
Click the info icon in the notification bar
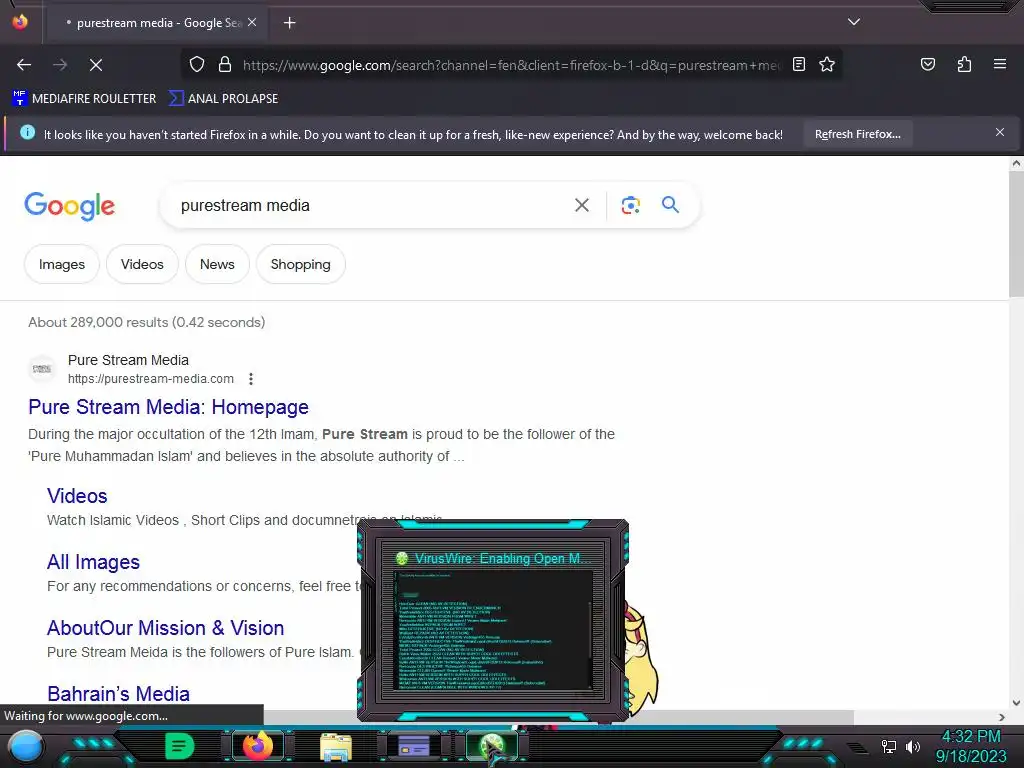pos(27,133)
